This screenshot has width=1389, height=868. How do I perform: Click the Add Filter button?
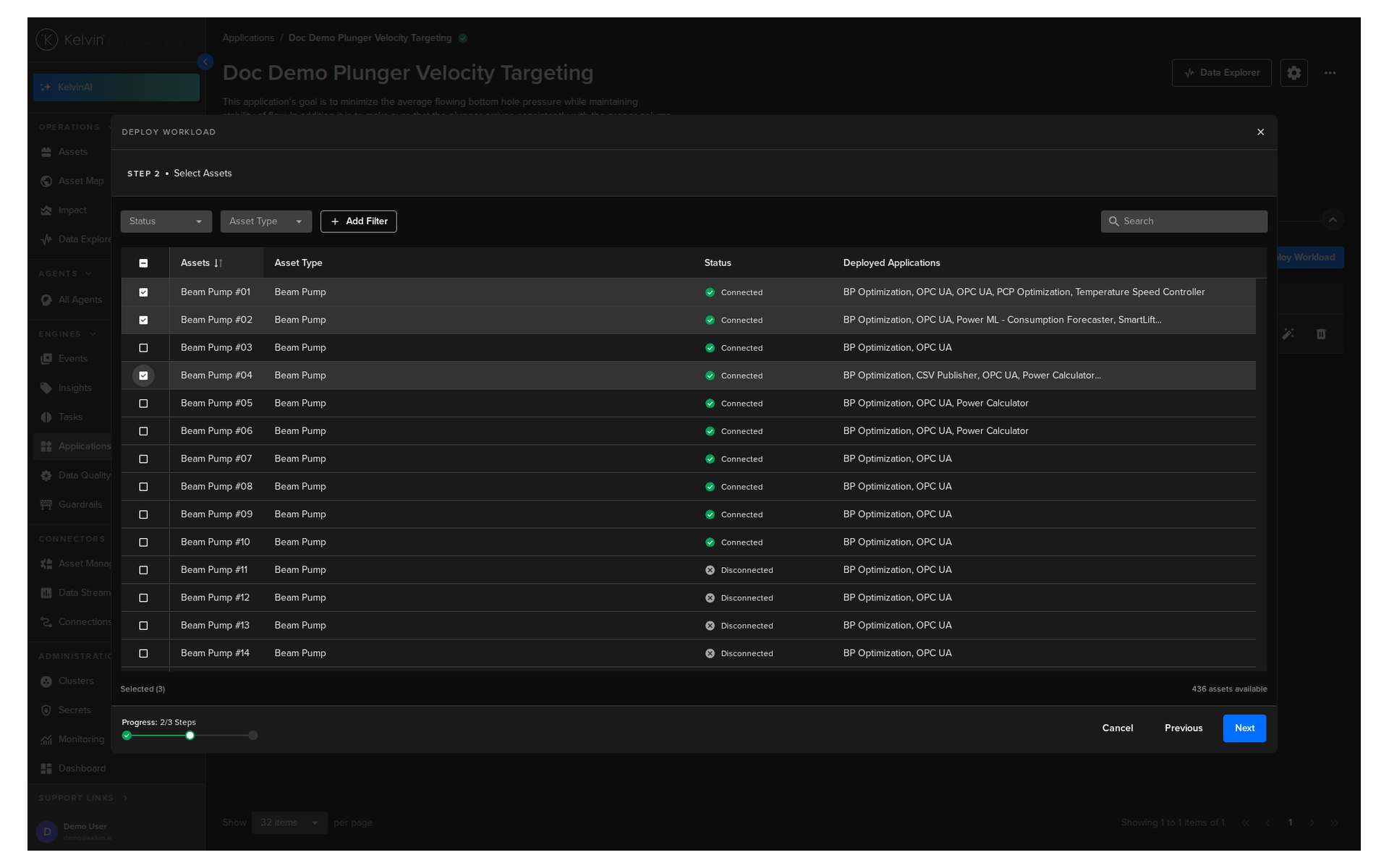[x=359, y=221]
